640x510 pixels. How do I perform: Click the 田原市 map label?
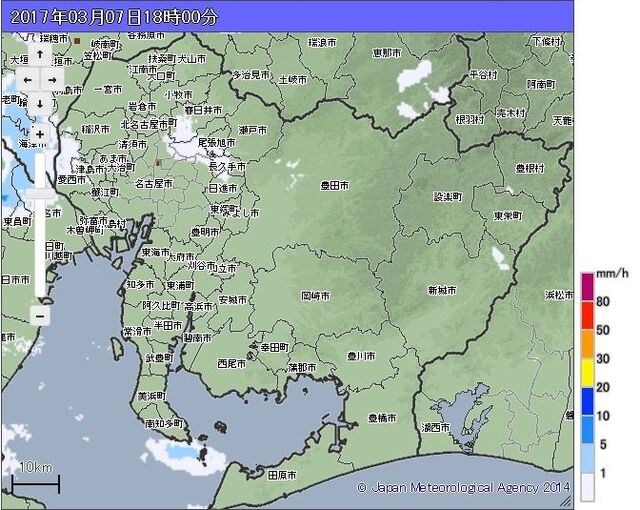click(282, 475)
